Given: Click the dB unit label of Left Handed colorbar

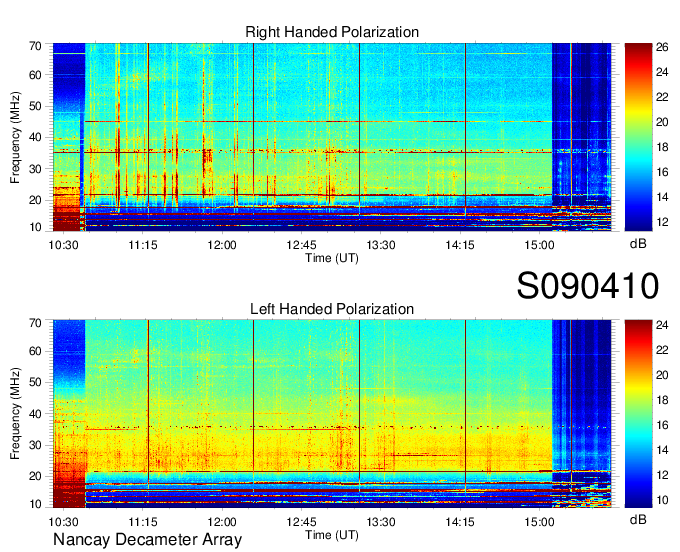Looking at the screenshot, I should tap(638, 519).
